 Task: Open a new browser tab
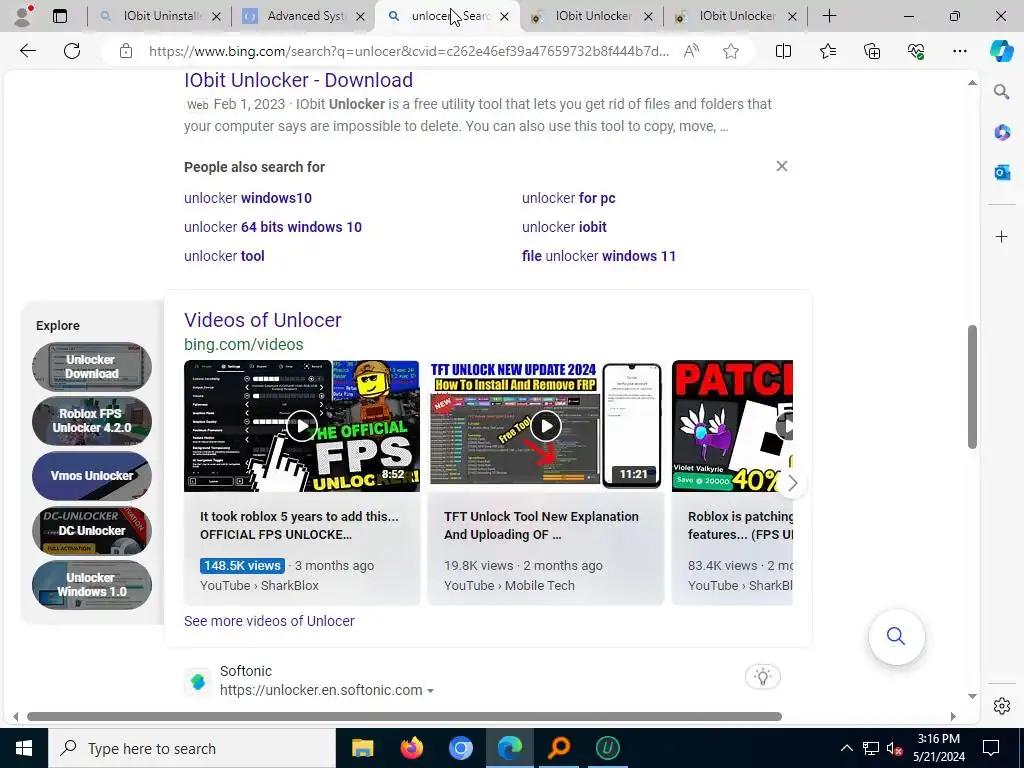829,16
